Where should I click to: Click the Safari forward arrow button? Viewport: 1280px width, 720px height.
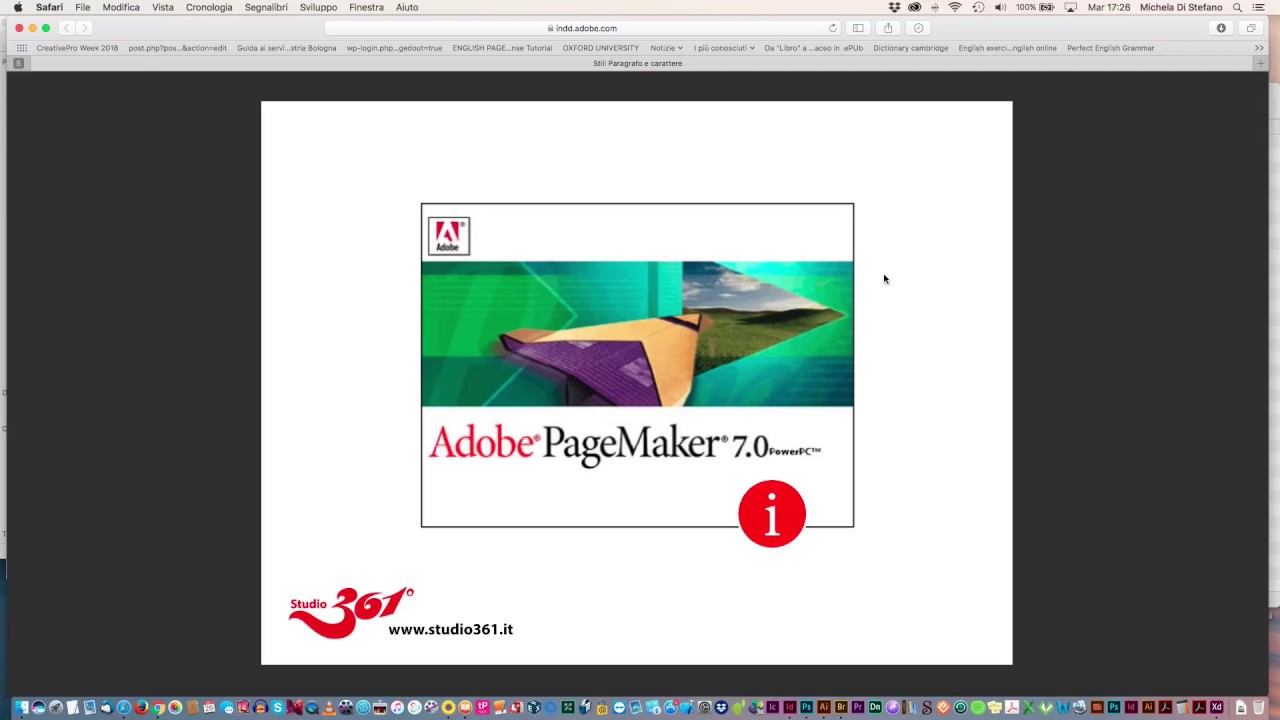point(85,28)
